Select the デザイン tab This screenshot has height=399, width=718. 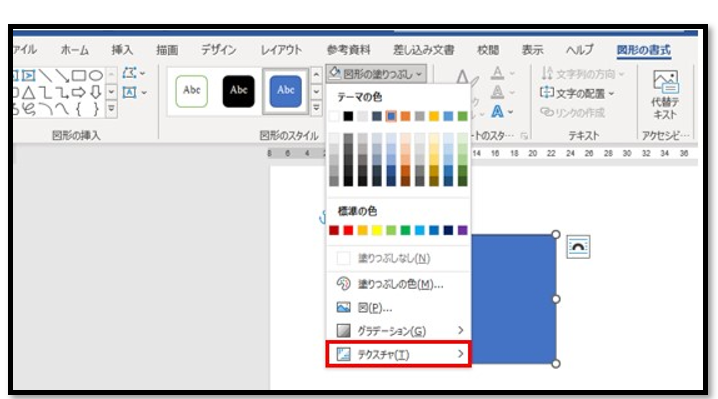click(x=219, y=49)
